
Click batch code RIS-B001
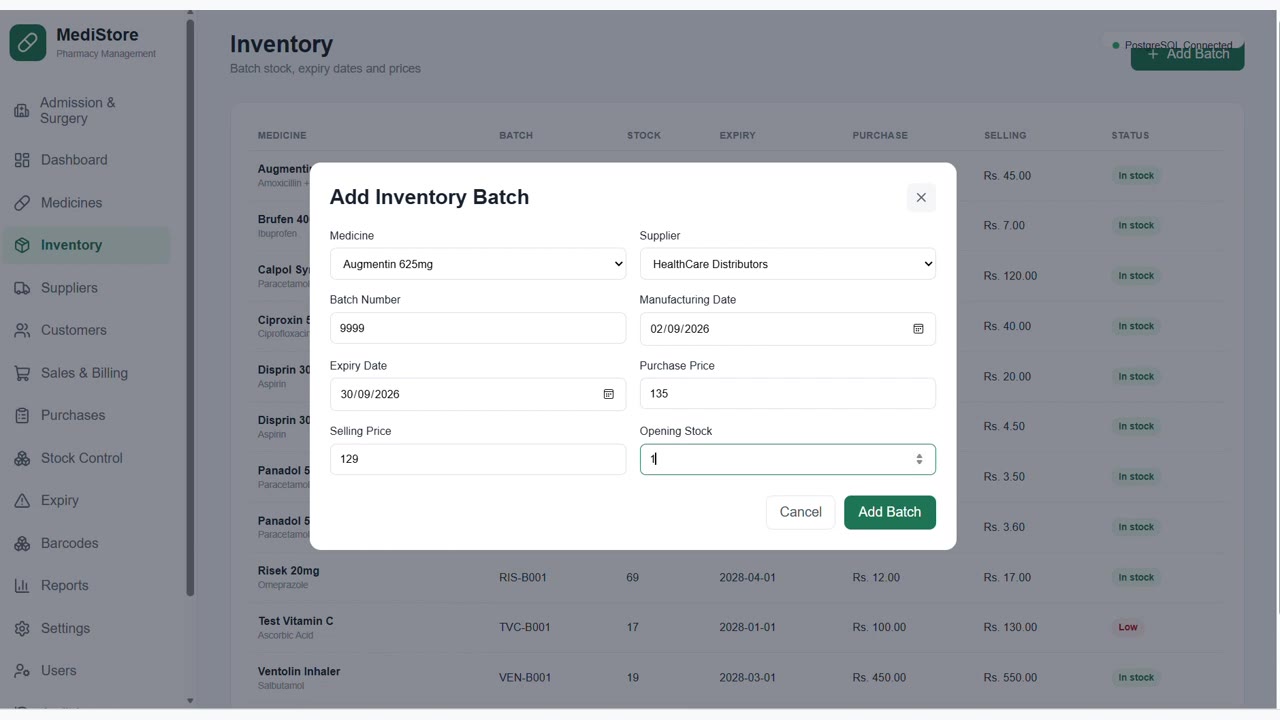coord(523,577)
